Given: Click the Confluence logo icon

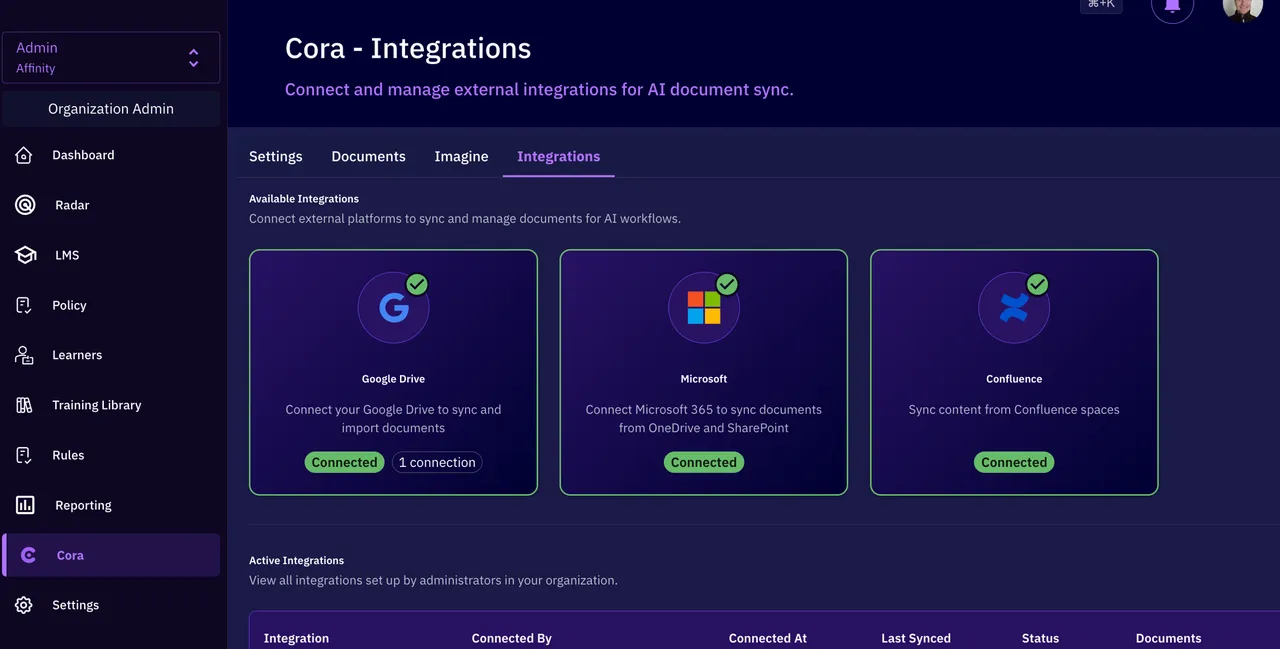Looking at the screenshot, I should 1014,307.
